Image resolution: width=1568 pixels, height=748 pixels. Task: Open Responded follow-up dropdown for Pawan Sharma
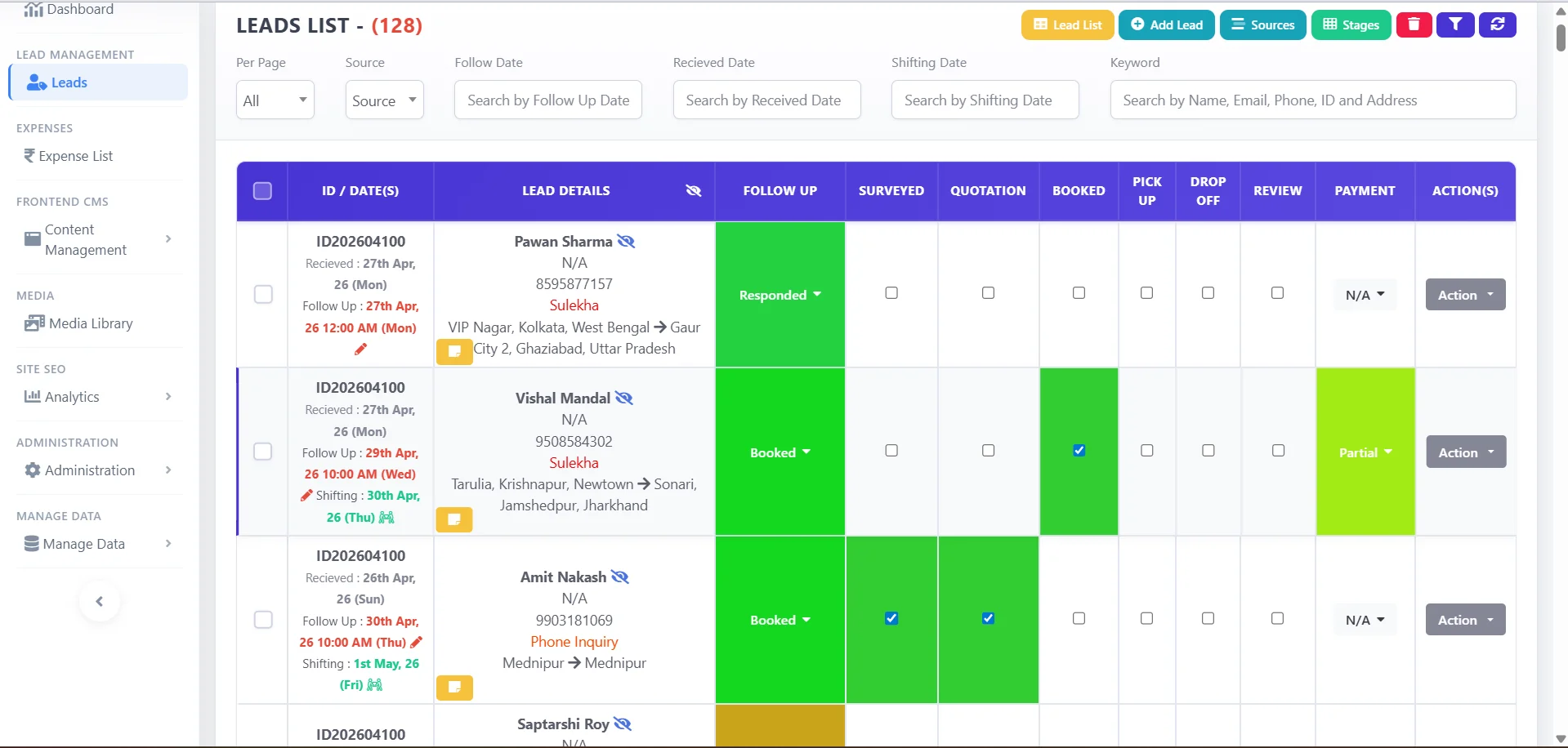pos(780,295)
